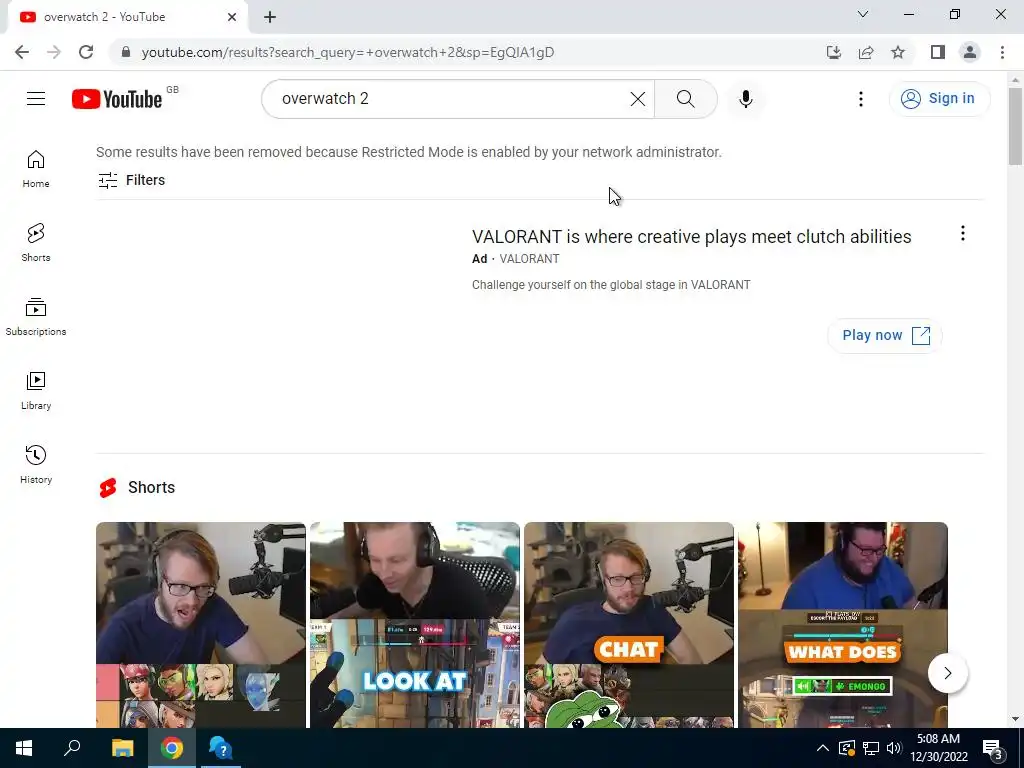Bookmark this tab with the star
This screenshot has height=768, width=1024.
tap(898, 52)
